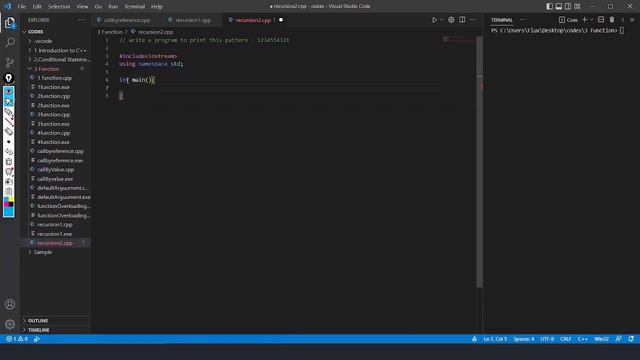Run the C++ file with play button
The image size is (640, 360).
[x=434, y=20]
